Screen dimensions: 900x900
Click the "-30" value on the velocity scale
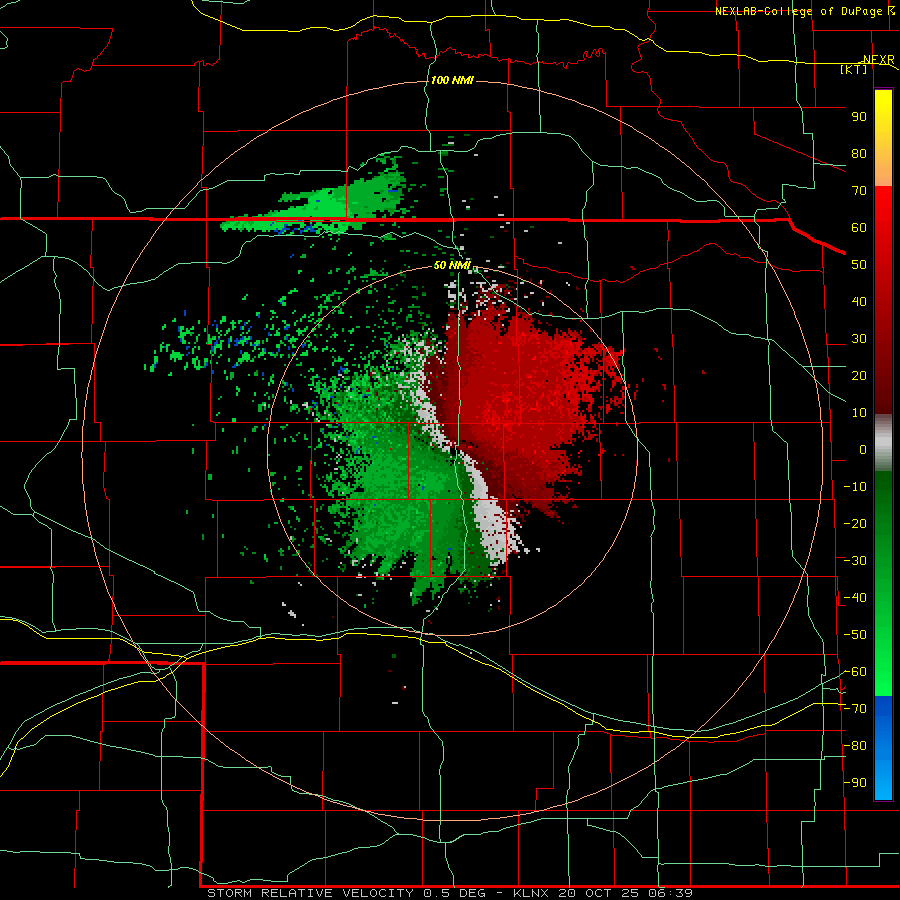(855, 561)
